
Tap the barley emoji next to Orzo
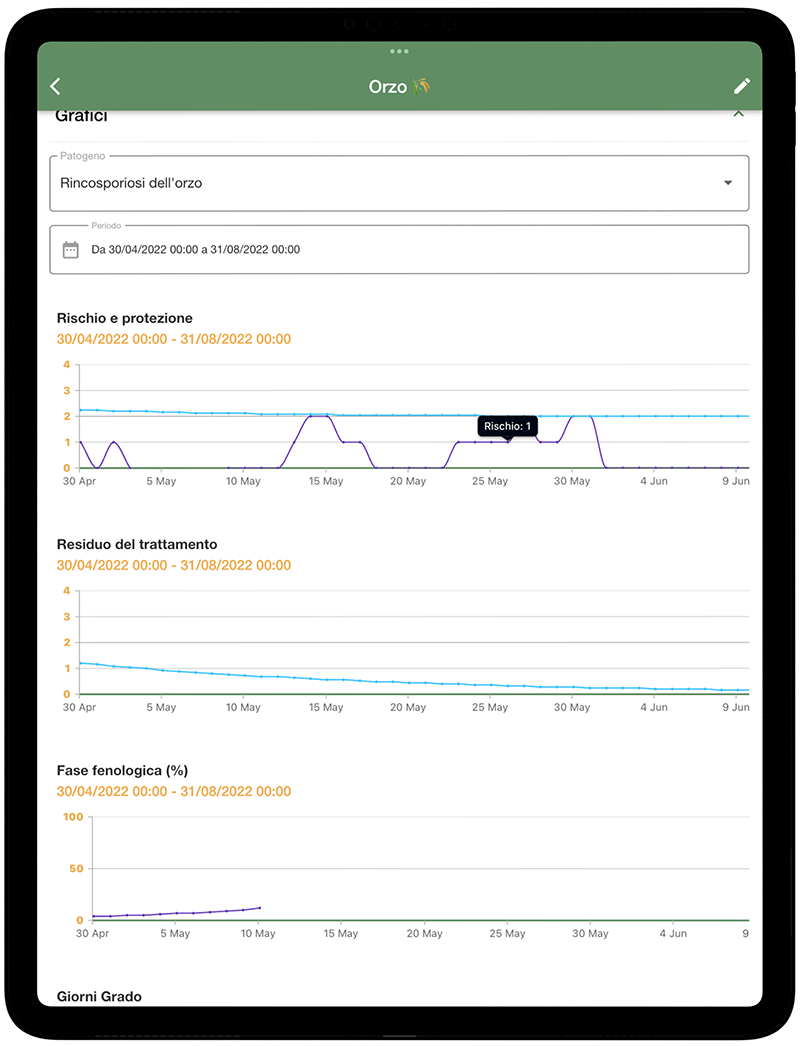point(423,85)
